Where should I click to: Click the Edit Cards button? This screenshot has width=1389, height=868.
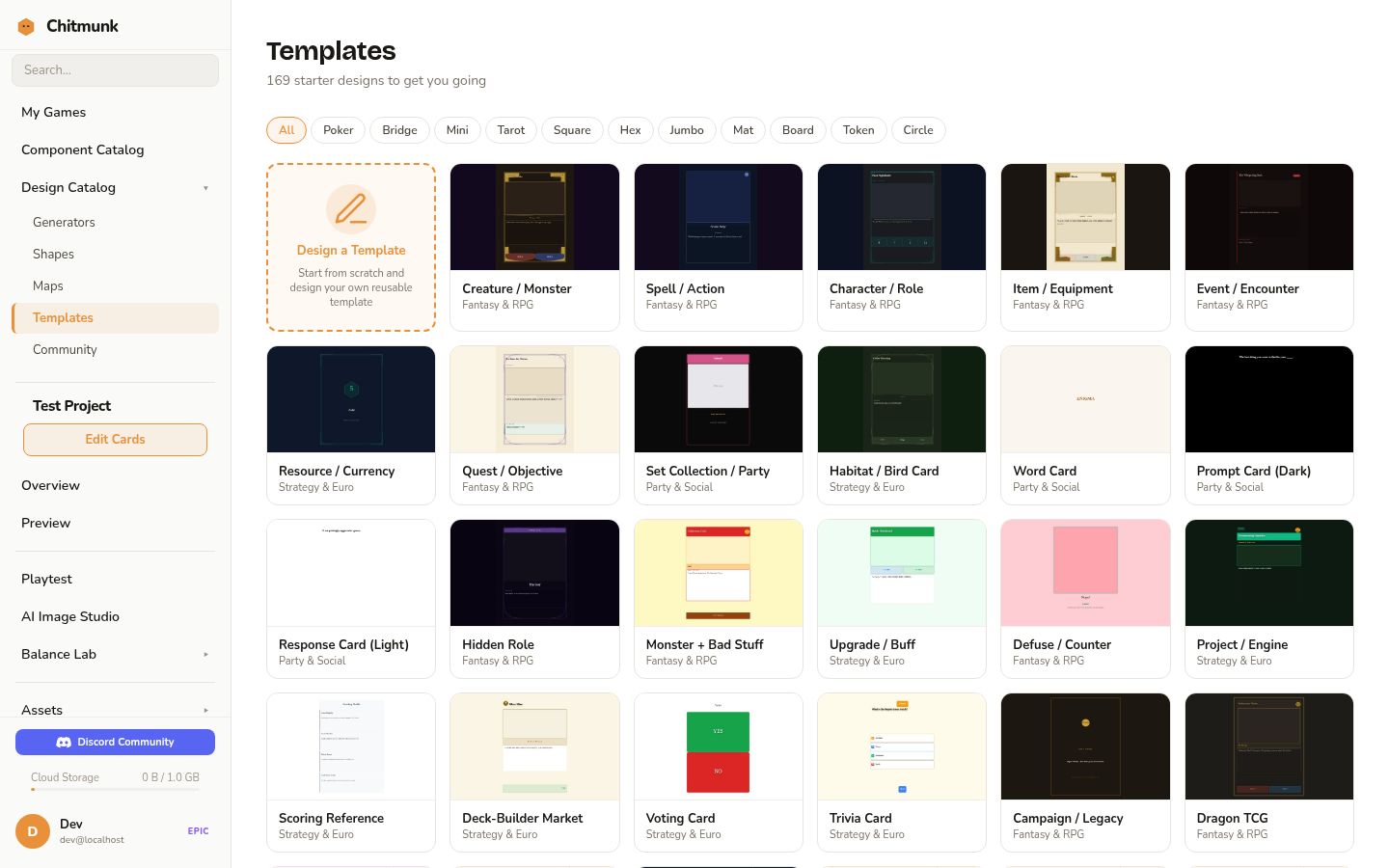[x=115, y=440]
